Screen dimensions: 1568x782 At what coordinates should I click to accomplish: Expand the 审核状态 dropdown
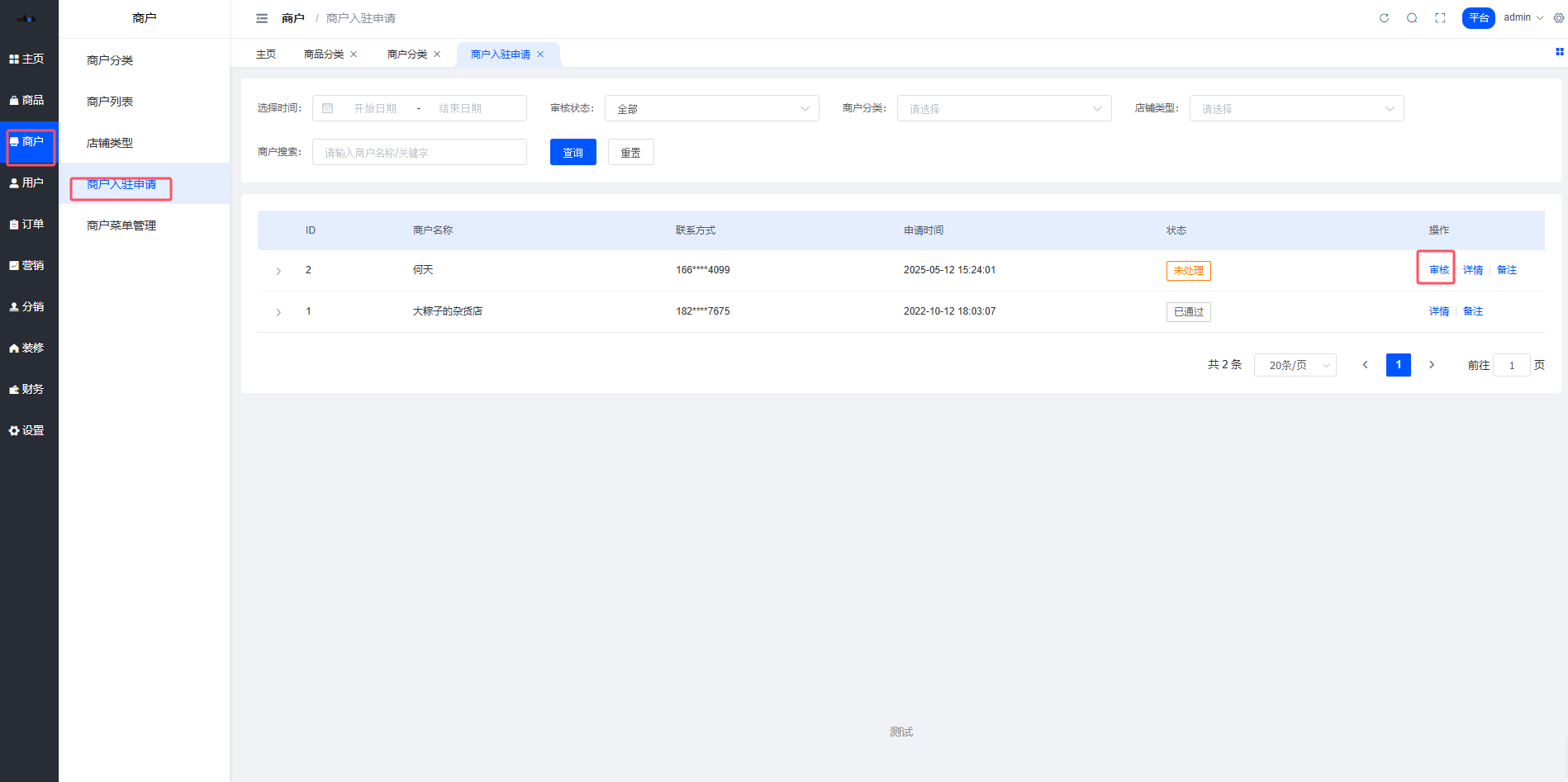coord(711,109)
